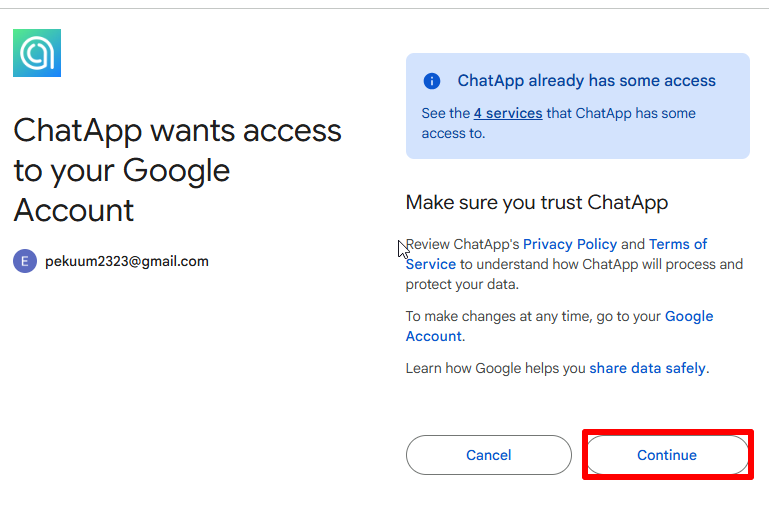
Task: Click the purple "E" account avatar
Action: [25, 262]
